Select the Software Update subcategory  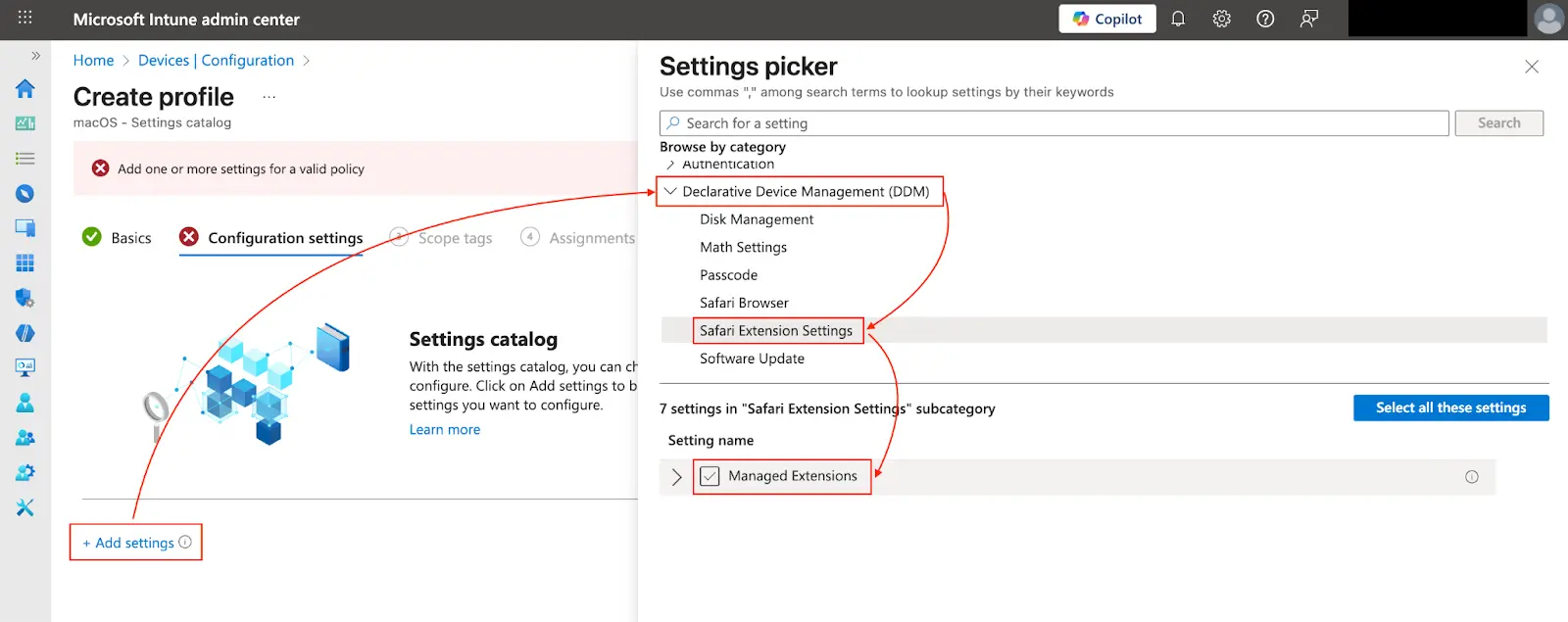click(x=752, y=359)
